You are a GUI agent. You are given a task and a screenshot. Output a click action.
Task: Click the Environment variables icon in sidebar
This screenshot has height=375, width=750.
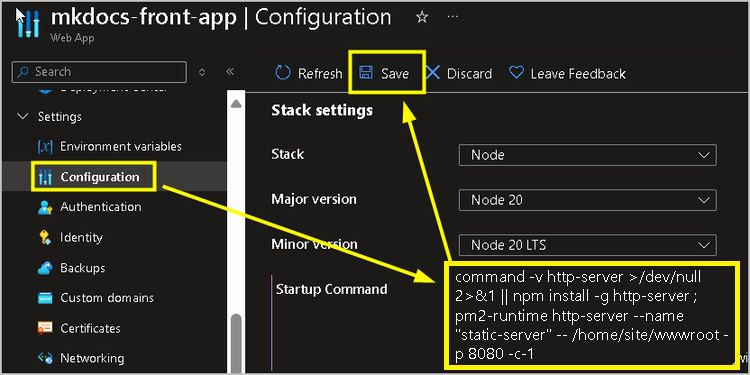pyautogui.click(x=45, y=146)
